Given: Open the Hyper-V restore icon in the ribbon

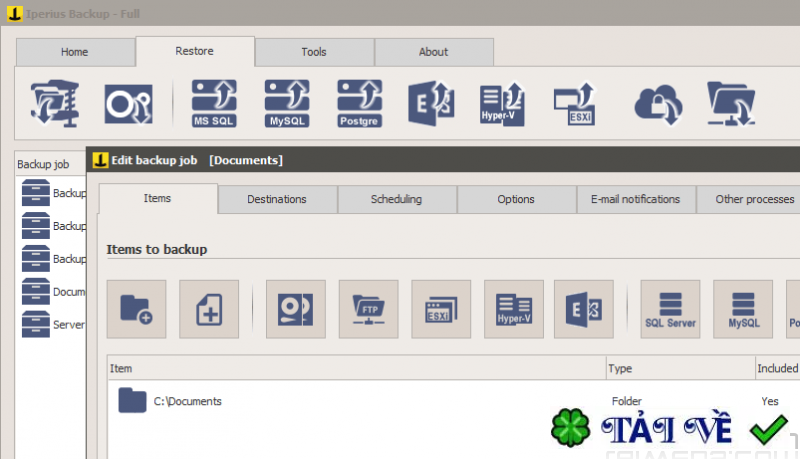Looking at the screenshot, I should coord(503,105).
